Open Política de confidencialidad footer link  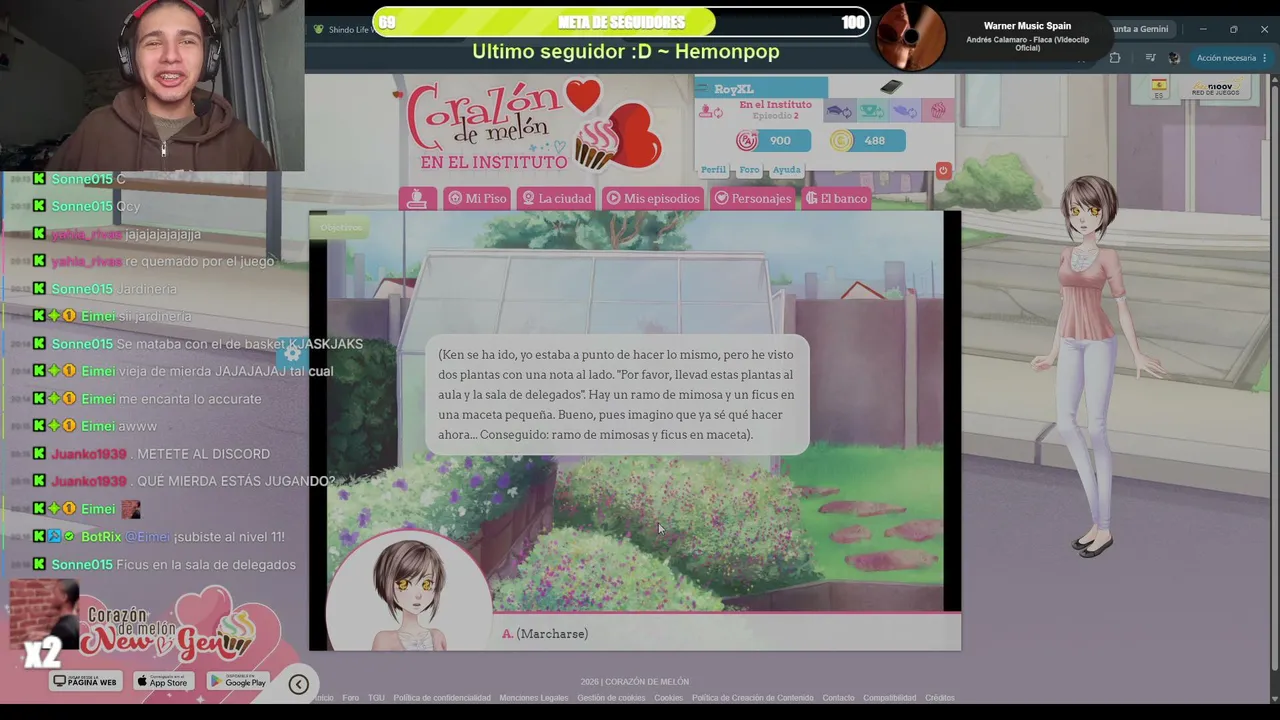(x=442, y=698)
